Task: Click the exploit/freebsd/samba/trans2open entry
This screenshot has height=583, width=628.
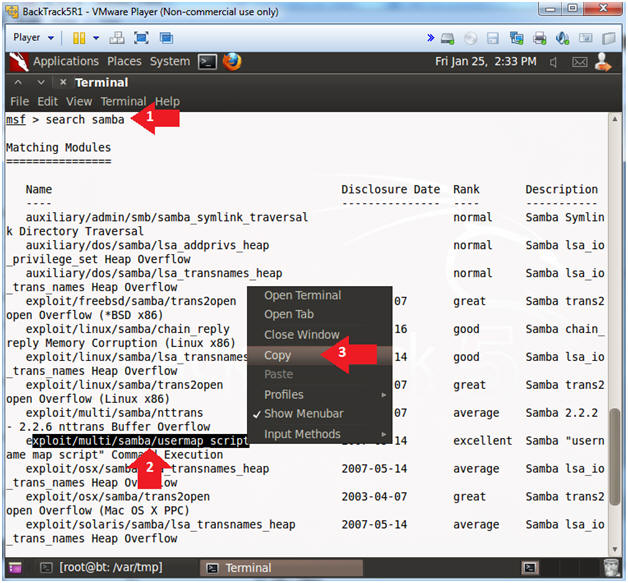Action: pos(131,301)
